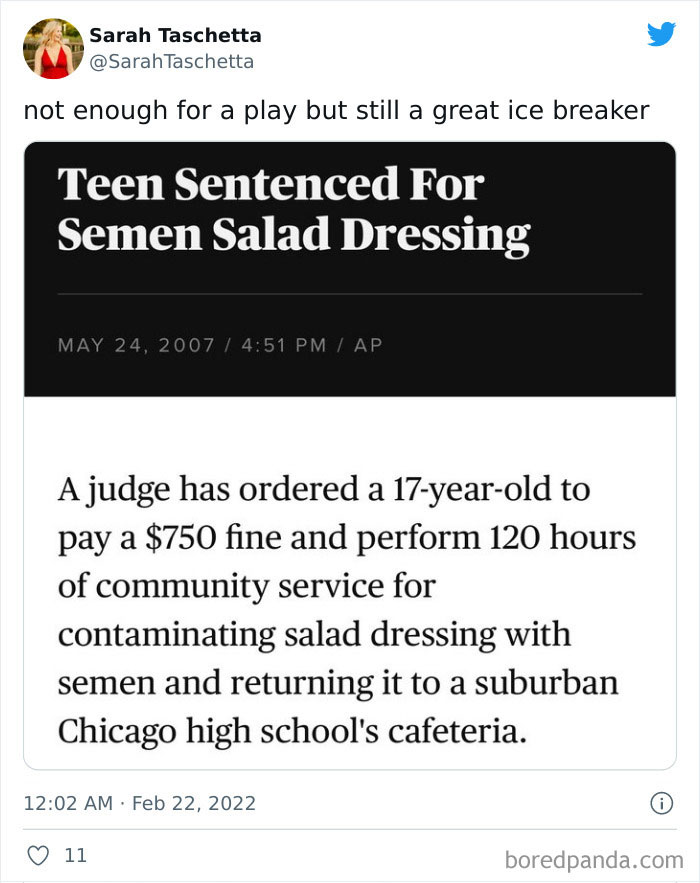This screenshot has width=700, height=883.
Task: Click the divider line under the headline
Action: point(350,291)
